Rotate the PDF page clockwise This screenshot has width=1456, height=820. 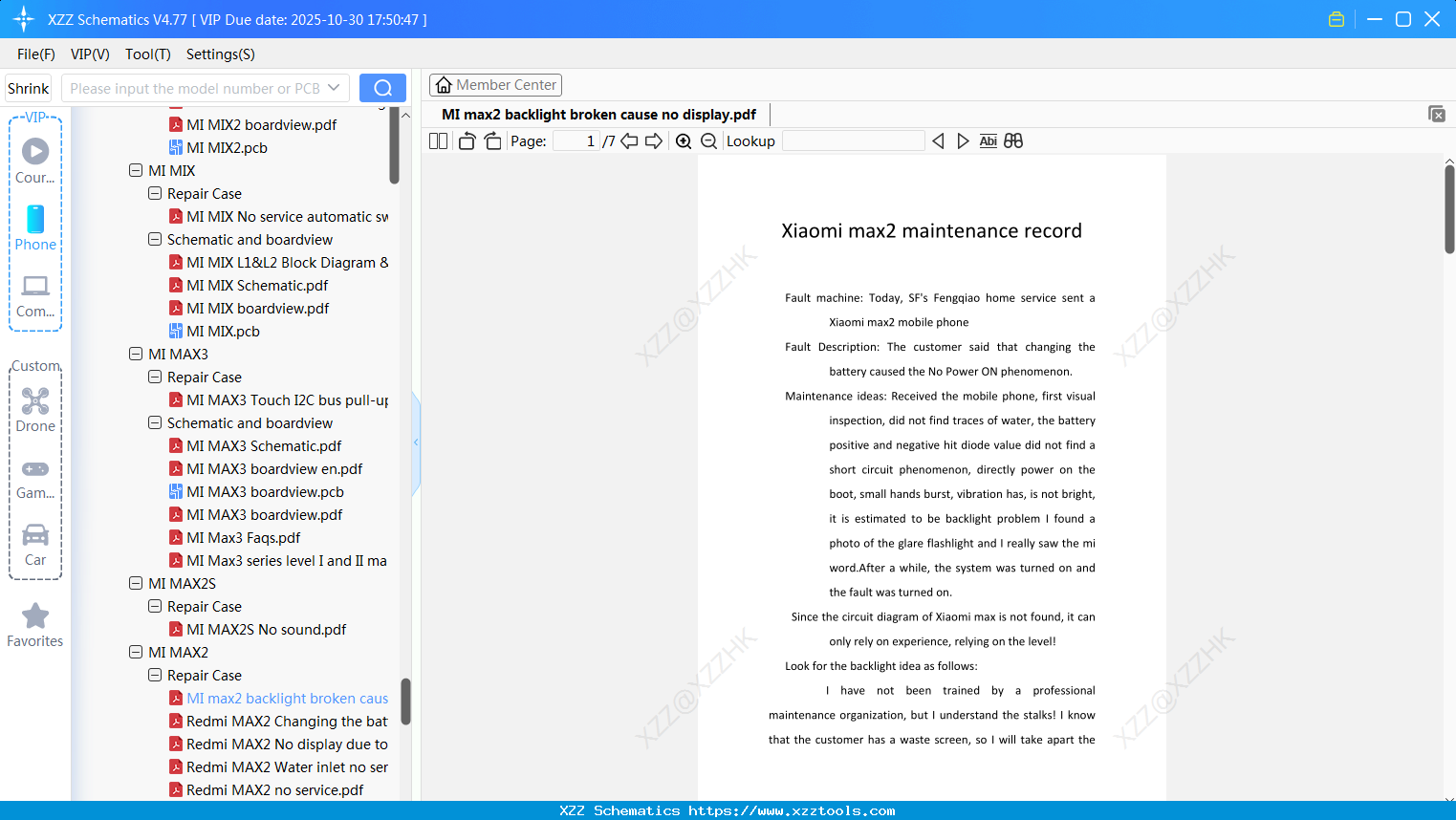(493, 141)
